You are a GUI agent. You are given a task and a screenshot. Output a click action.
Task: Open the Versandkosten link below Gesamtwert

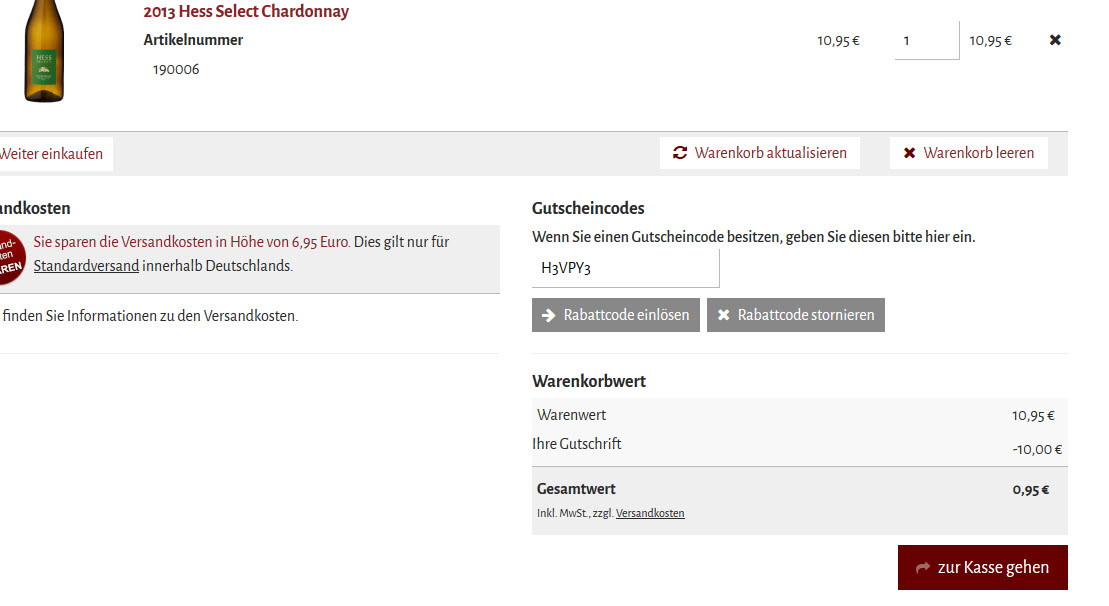click(650, 513)
